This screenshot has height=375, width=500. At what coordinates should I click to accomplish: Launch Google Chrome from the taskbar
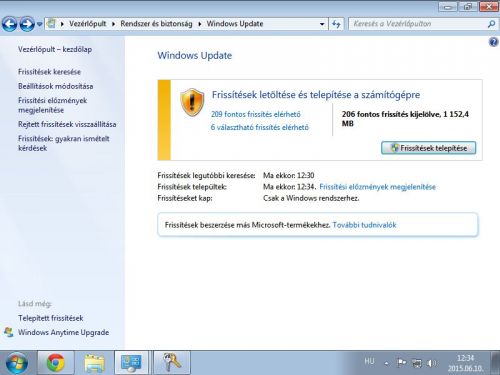coord(55,363)
